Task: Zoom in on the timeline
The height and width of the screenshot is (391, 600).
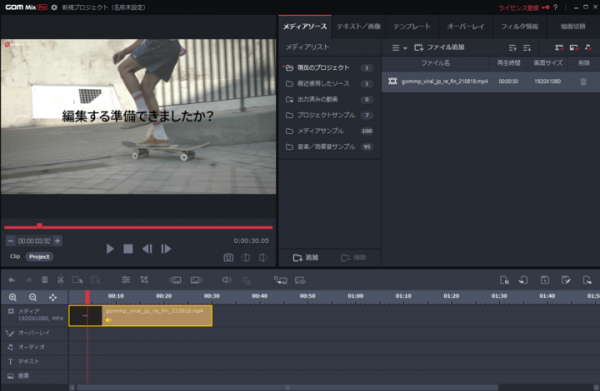Action: 13,297
